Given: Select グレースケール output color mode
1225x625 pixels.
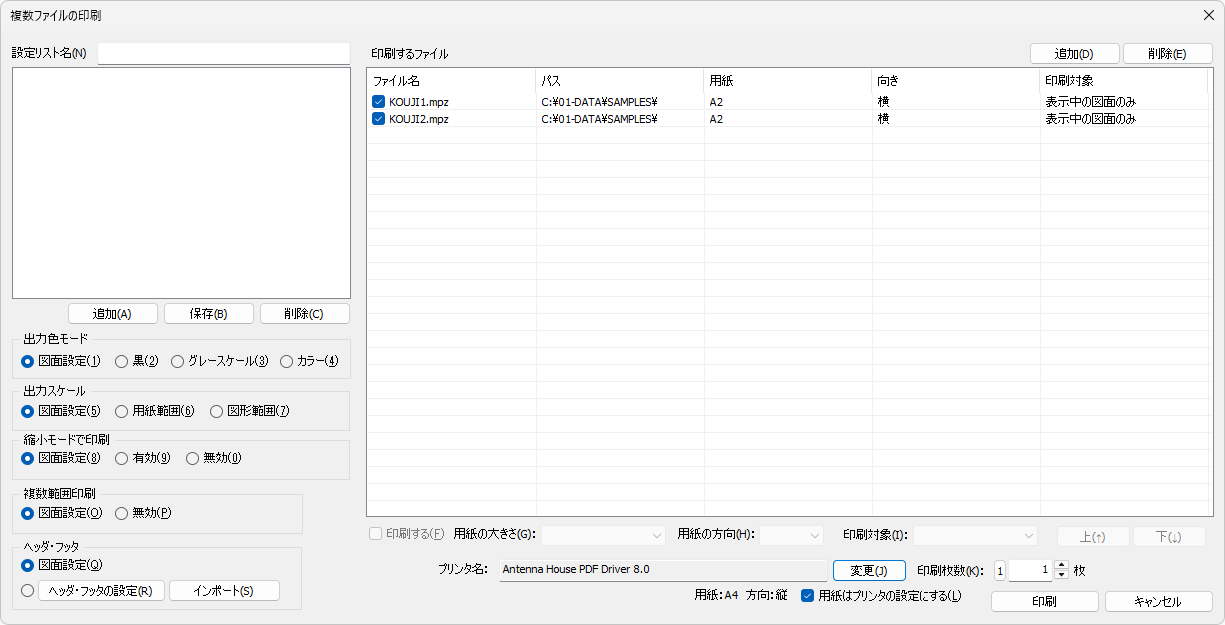Looking at the screenshot, I should (178, 361).
